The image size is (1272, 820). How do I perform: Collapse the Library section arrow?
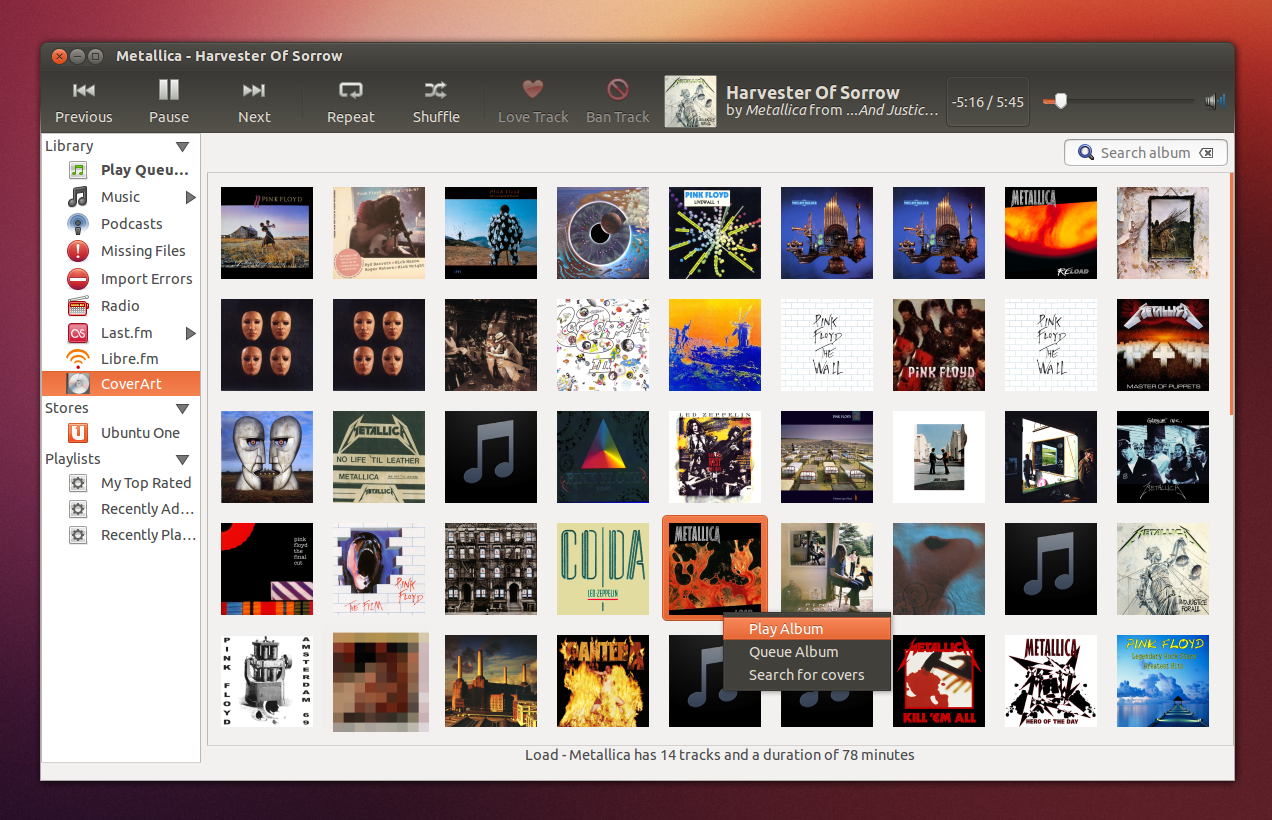(x=182, y=146)
